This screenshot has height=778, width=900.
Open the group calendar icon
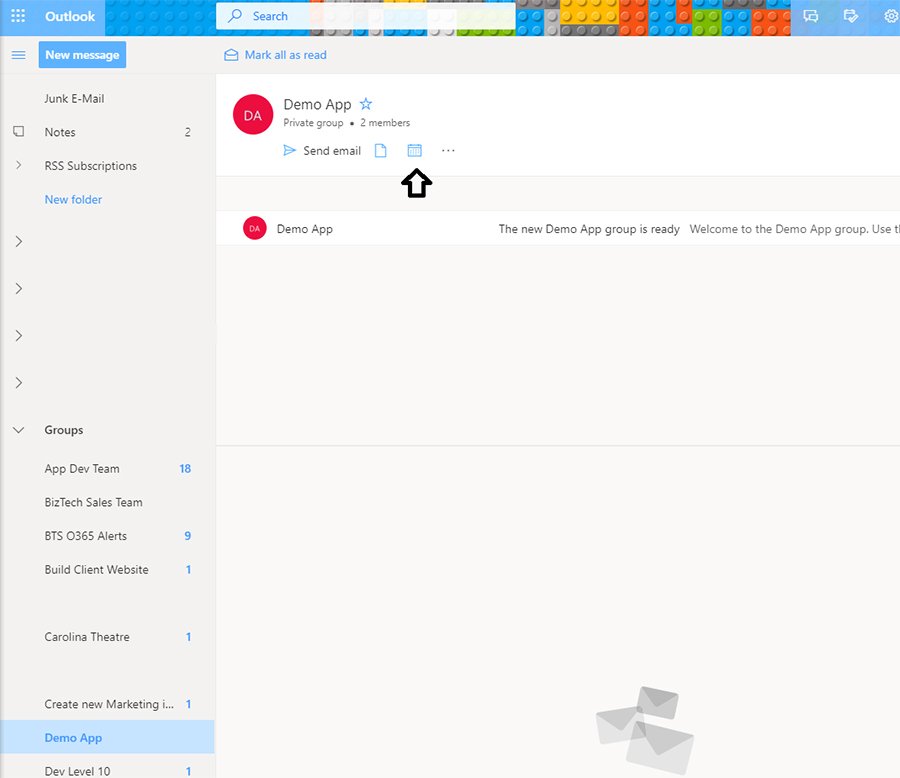(x=414, y=150)
